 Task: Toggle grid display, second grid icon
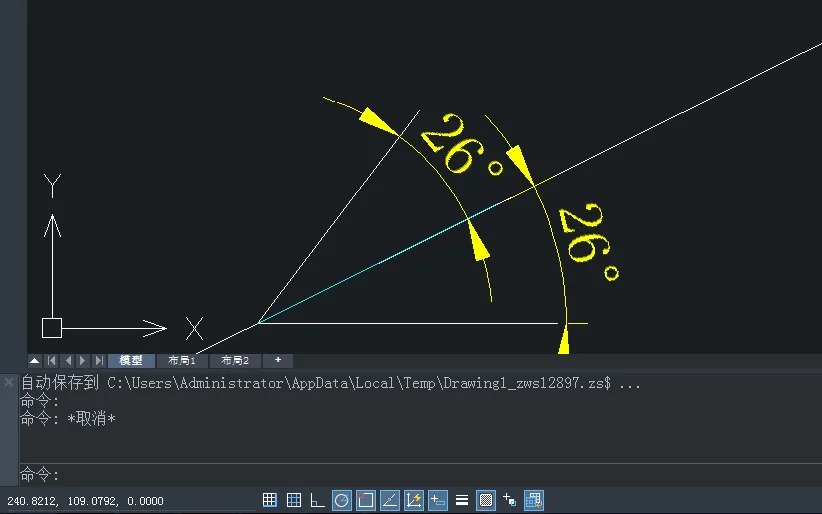[294, 500]
